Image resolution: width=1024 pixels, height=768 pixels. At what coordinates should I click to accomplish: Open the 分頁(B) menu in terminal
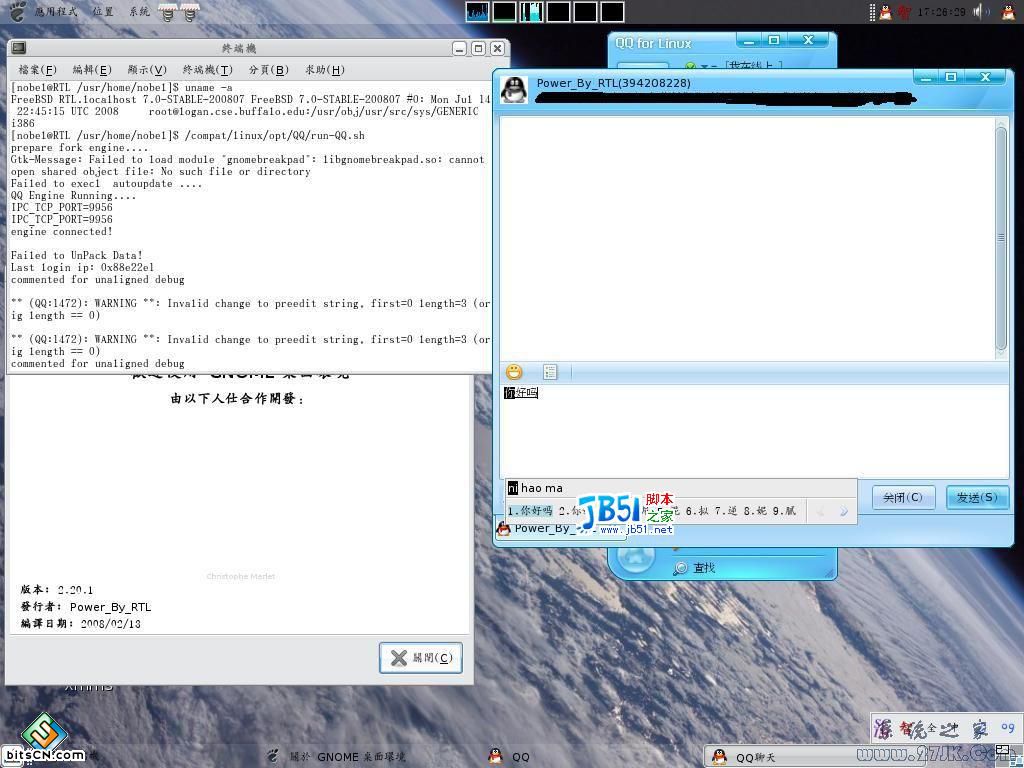click(268, 70)
